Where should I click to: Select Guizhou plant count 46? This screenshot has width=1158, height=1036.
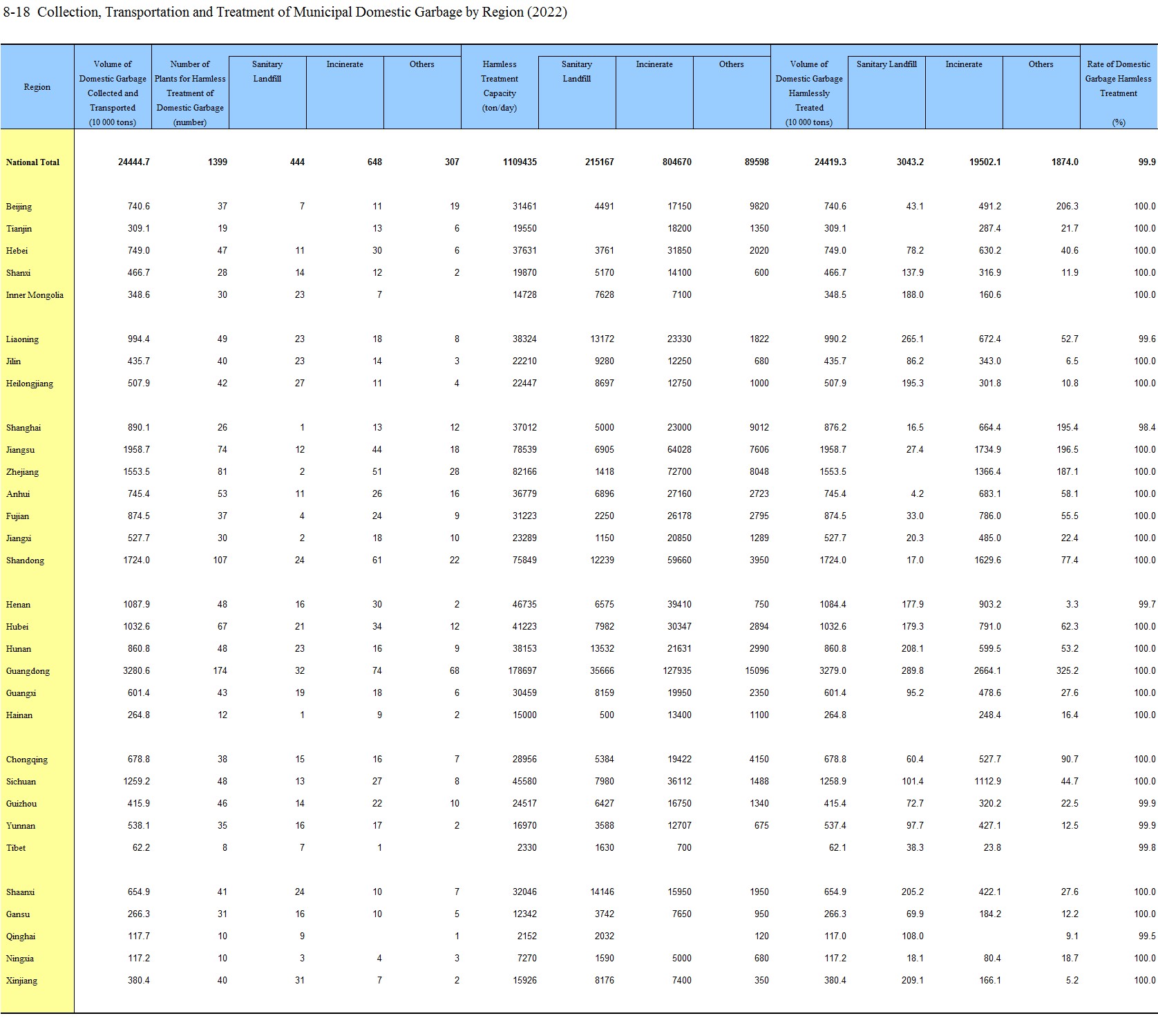(222, 804)
